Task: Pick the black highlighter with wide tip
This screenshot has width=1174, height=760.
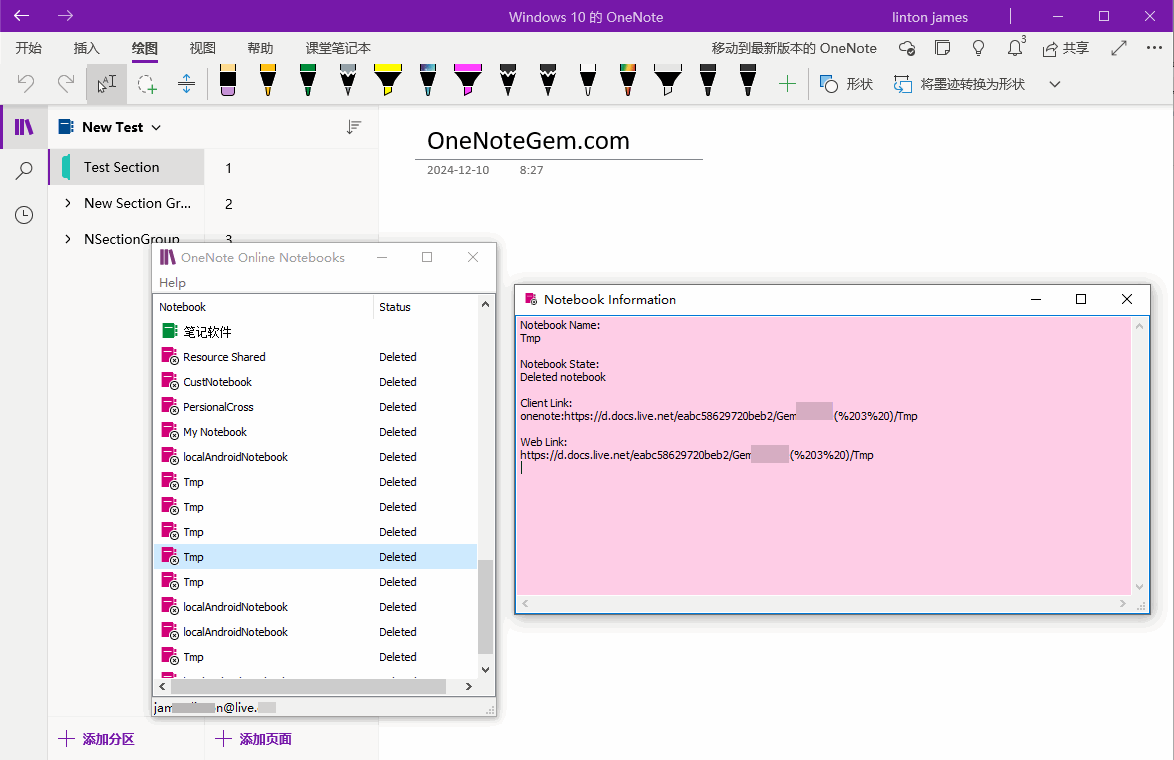Action: pos(667,80)
